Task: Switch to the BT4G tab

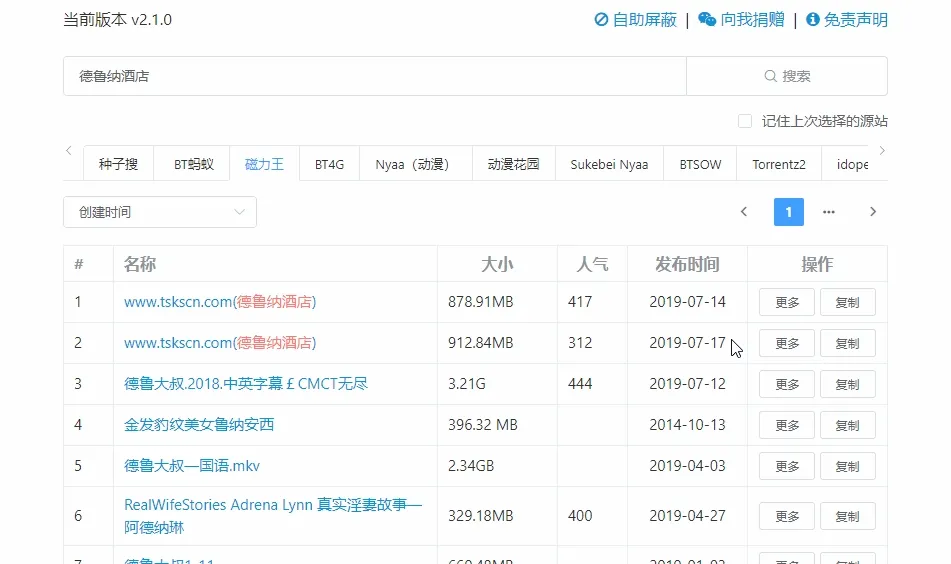Action: [x=329, y=164]
